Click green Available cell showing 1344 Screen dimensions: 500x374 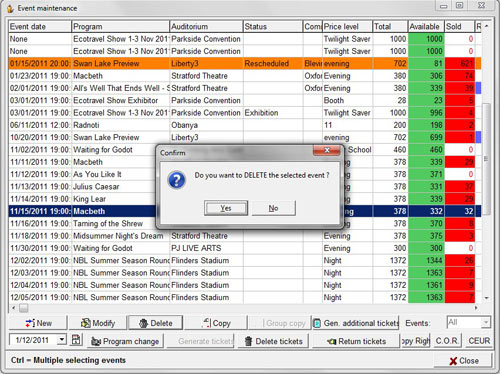tap(426, 261)
